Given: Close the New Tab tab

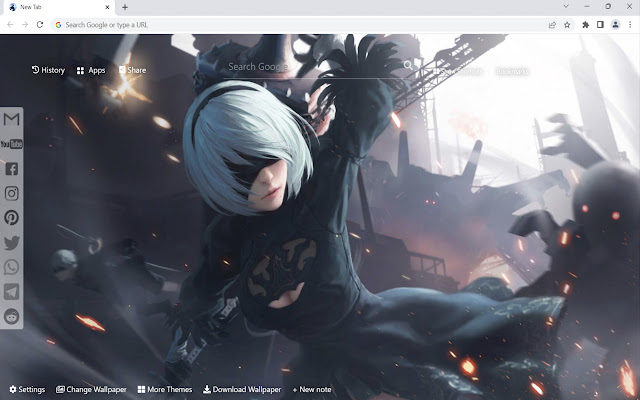Looking at the screenshot, I should pos(107,7).
